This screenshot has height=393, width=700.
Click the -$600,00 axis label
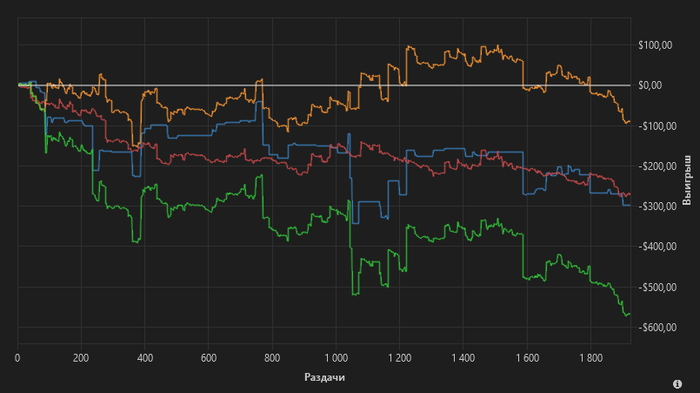point(657,327)
